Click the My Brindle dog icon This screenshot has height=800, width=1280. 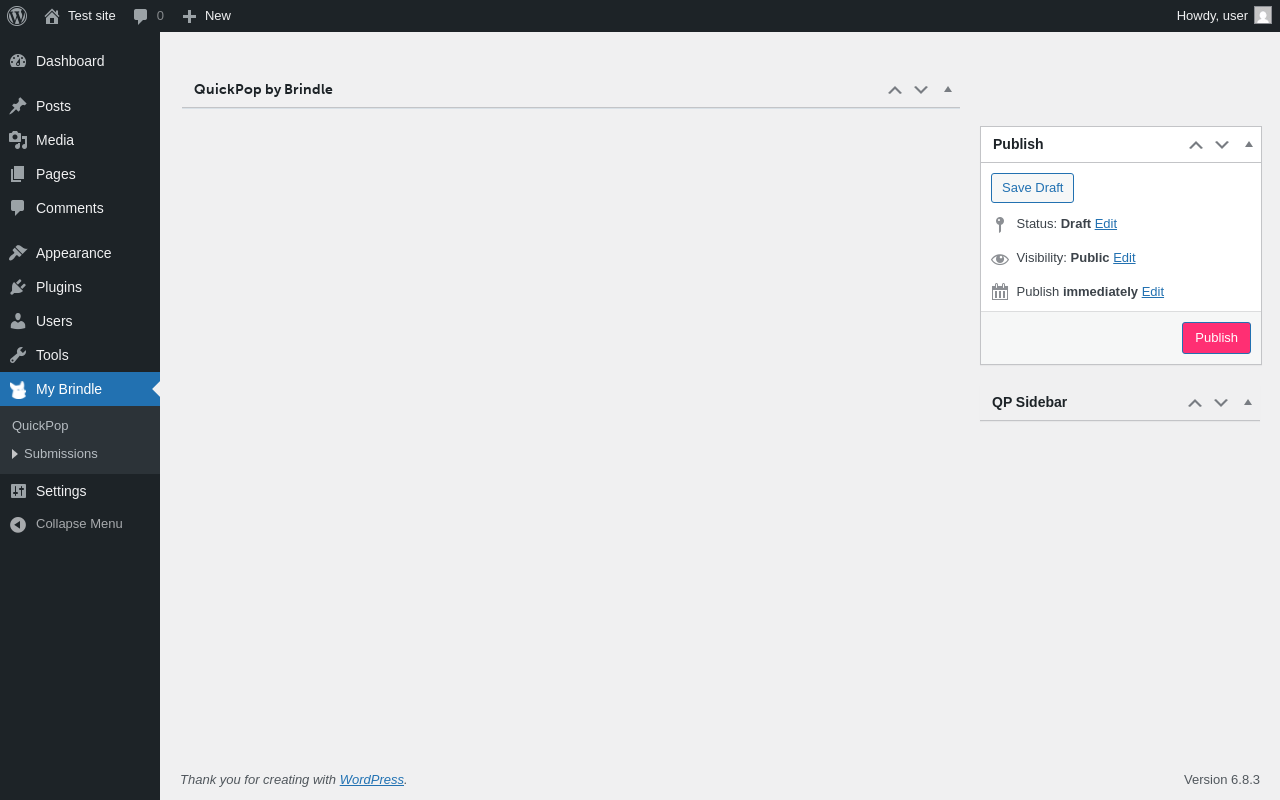pos(18,389)
